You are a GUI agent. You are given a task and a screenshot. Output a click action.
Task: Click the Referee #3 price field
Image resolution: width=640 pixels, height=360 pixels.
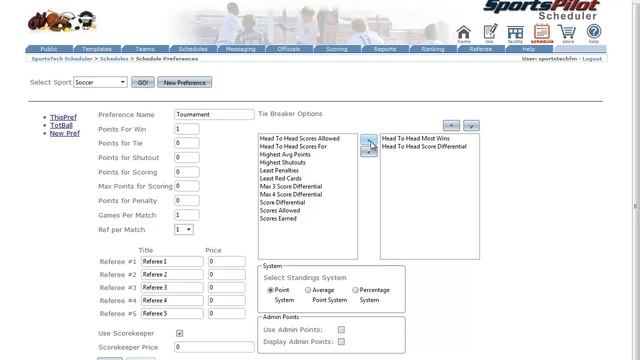tap(227, 287)
